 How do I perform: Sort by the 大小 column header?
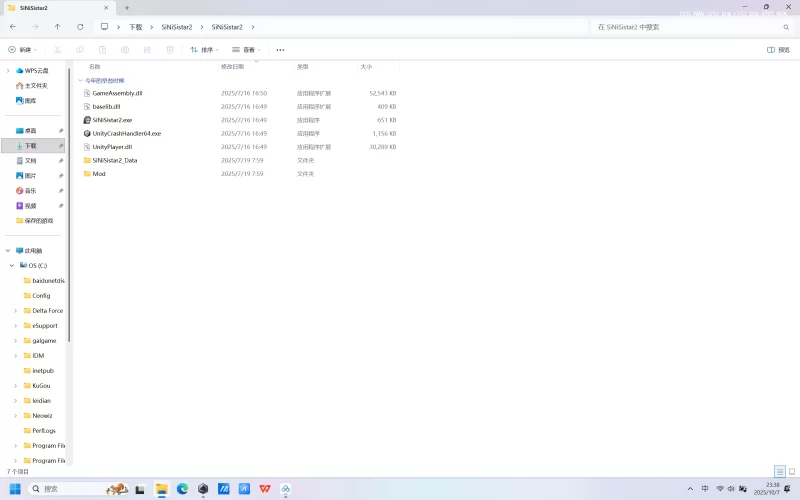click(366, 66)
